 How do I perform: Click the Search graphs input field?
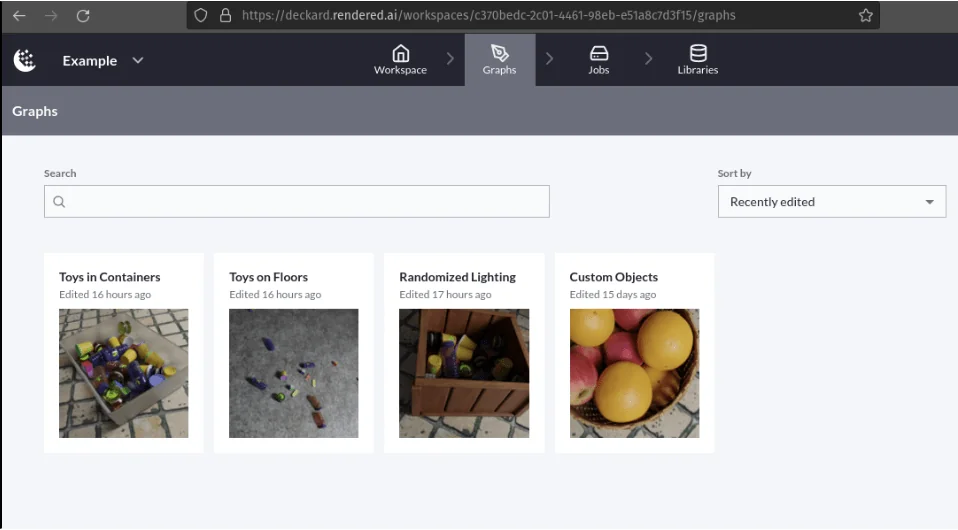click(x=296, y=201)
